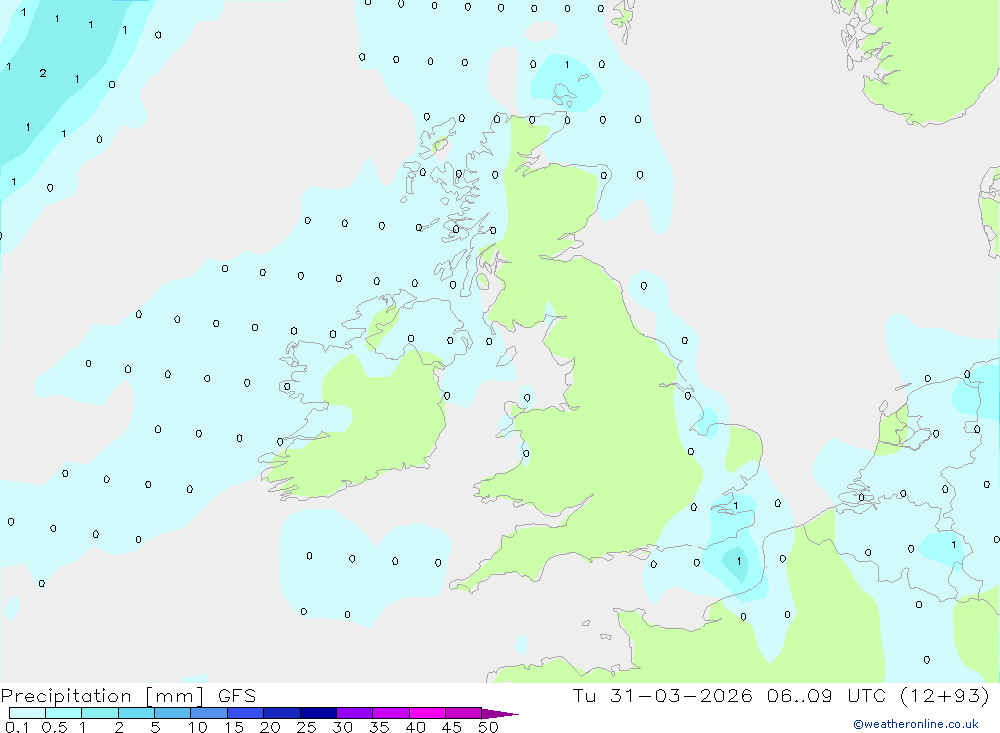Image resolution: width=1000 pixels, height=733 pixels.
Task: Click the 'GFS' model label
Action: coord(237,696)
